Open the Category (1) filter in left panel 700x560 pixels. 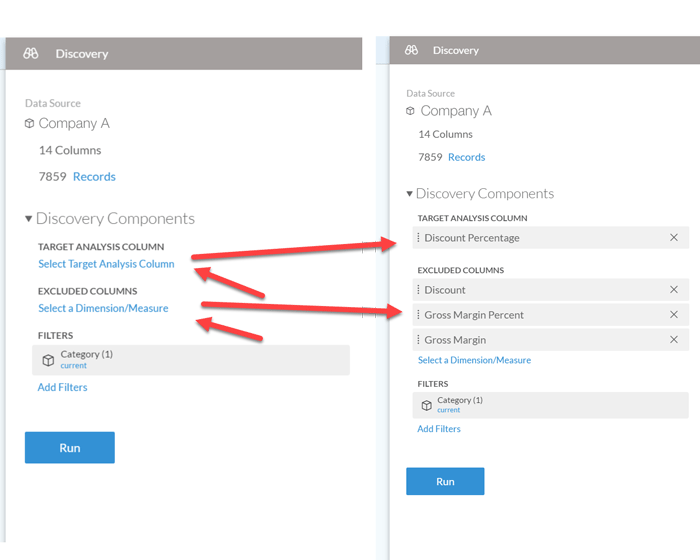click(x=191, y=360)
